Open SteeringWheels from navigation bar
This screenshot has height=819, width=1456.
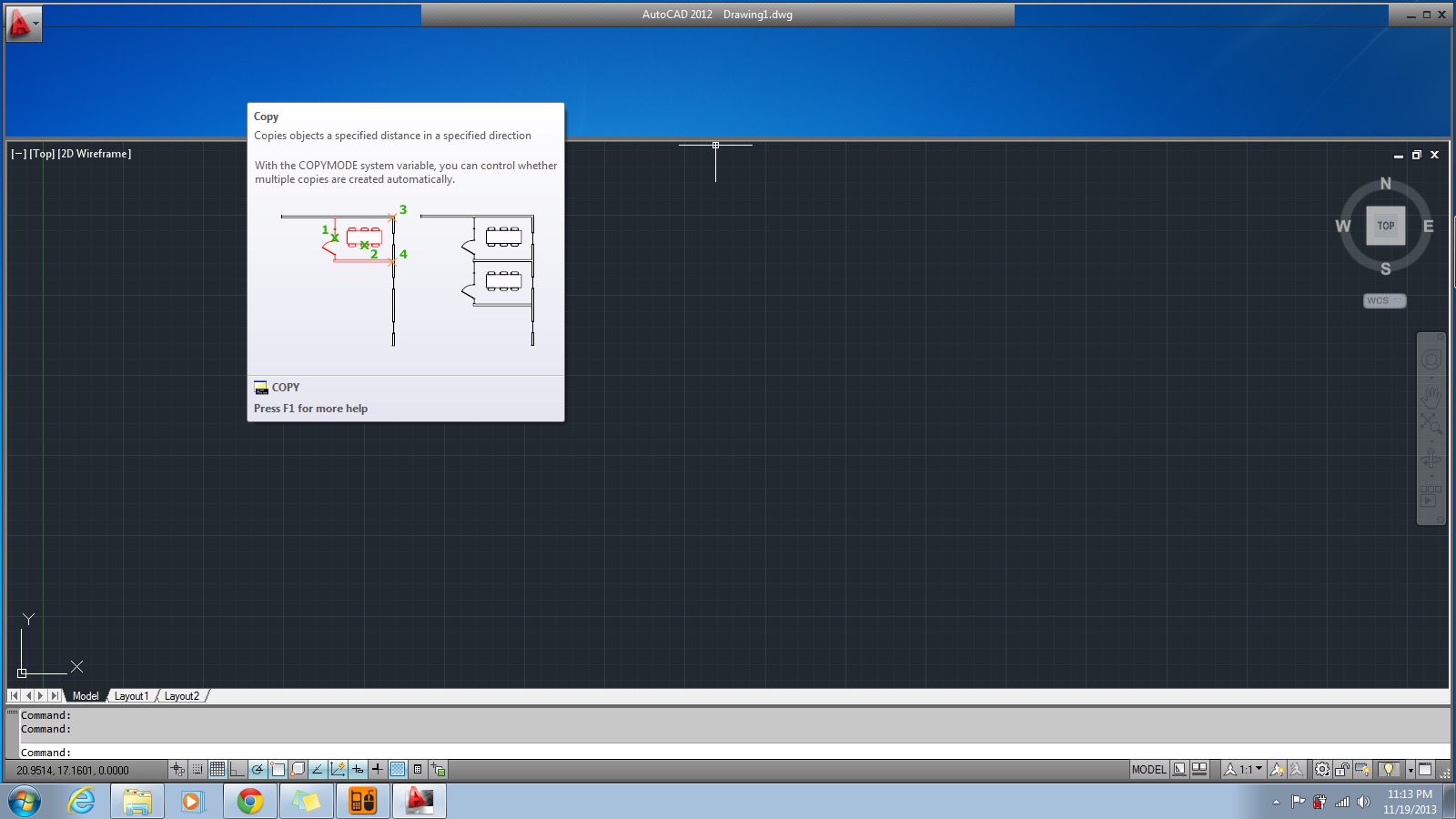point(1431,359)
